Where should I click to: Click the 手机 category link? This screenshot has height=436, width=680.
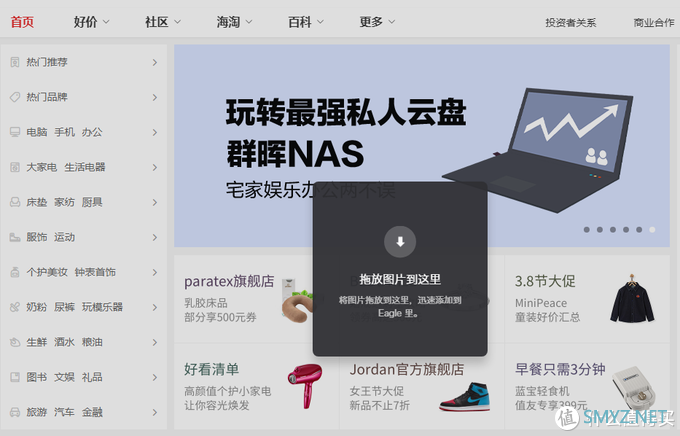click(65, 132)
